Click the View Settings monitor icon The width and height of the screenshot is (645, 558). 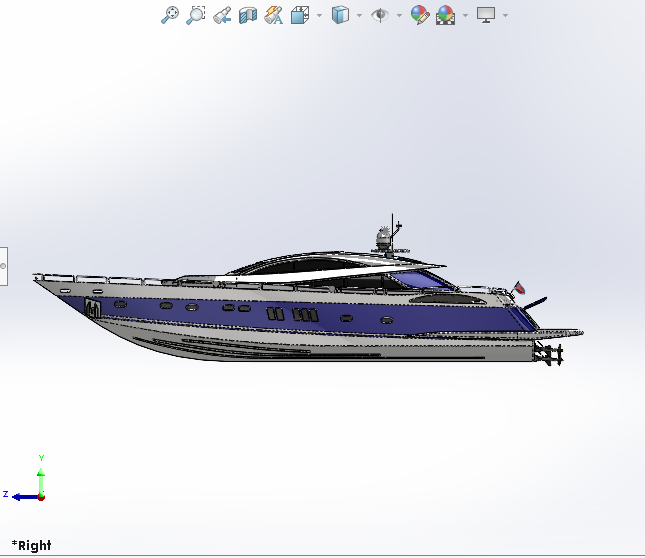point(486,15)
